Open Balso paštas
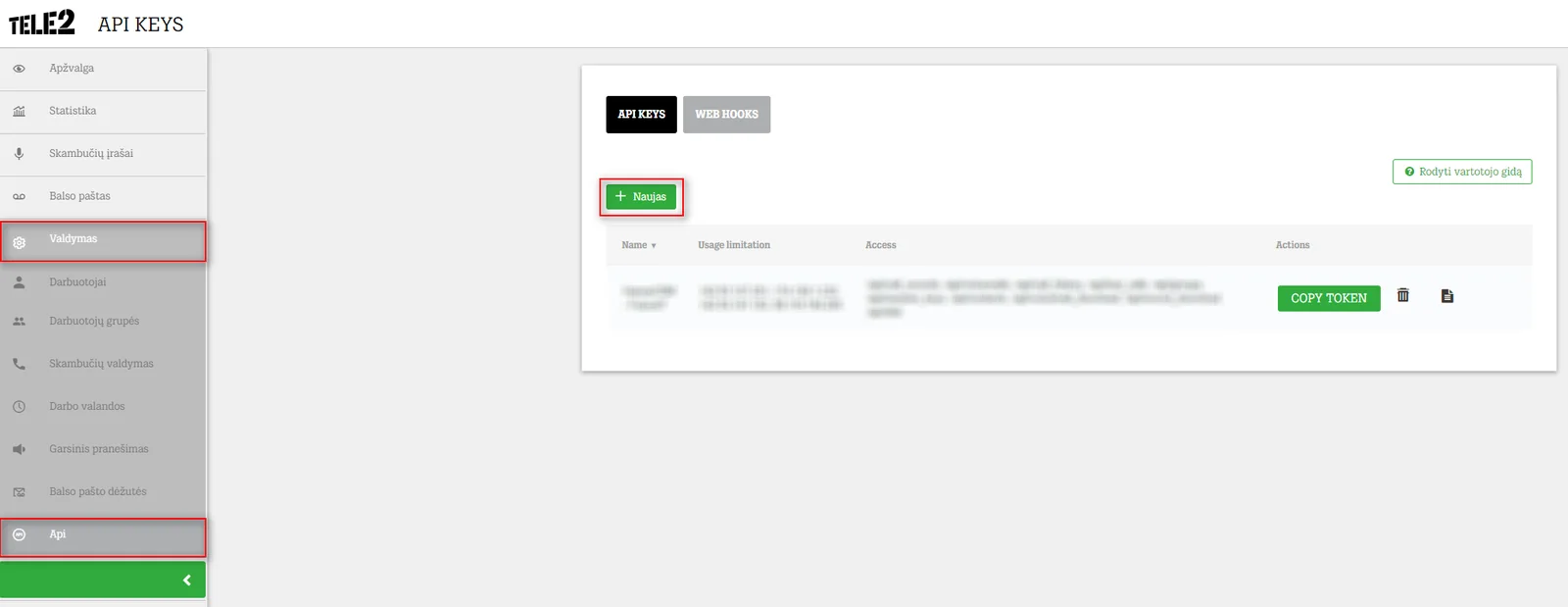 point(103,197)
